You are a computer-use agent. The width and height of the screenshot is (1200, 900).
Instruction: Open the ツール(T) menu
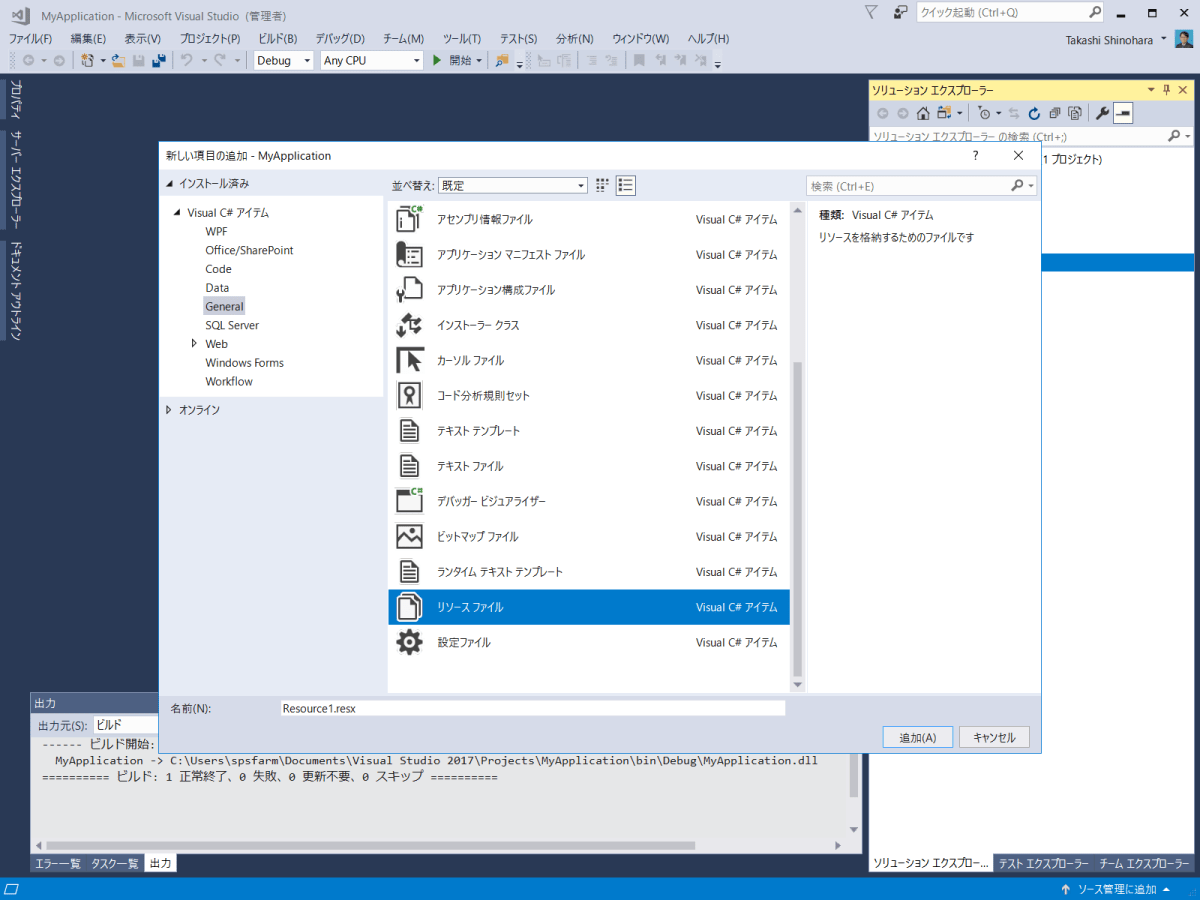461,38
